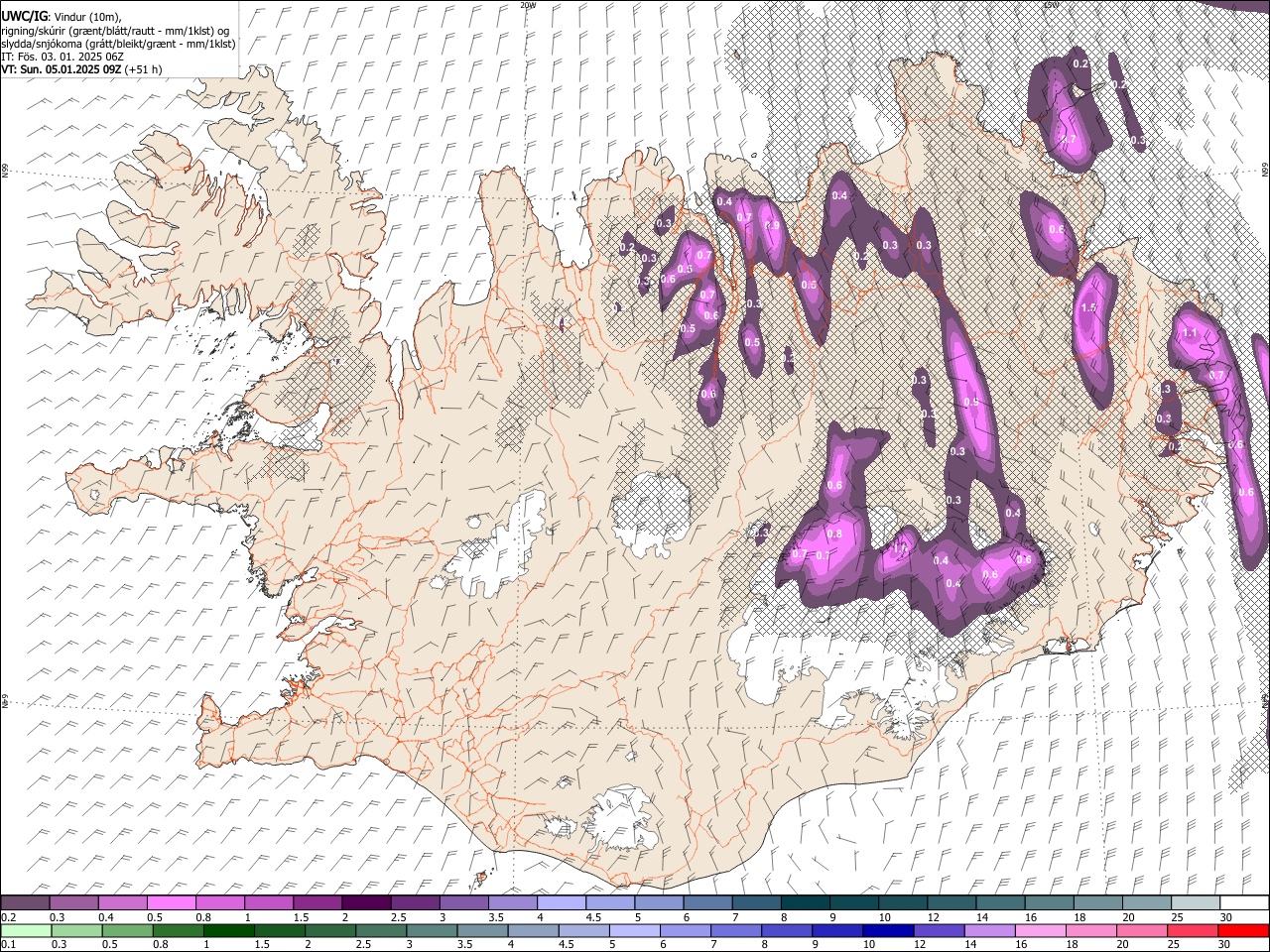Click top legend swatch between 4 and 4.5
This screenshot has height=952, width=1270.
561,902
